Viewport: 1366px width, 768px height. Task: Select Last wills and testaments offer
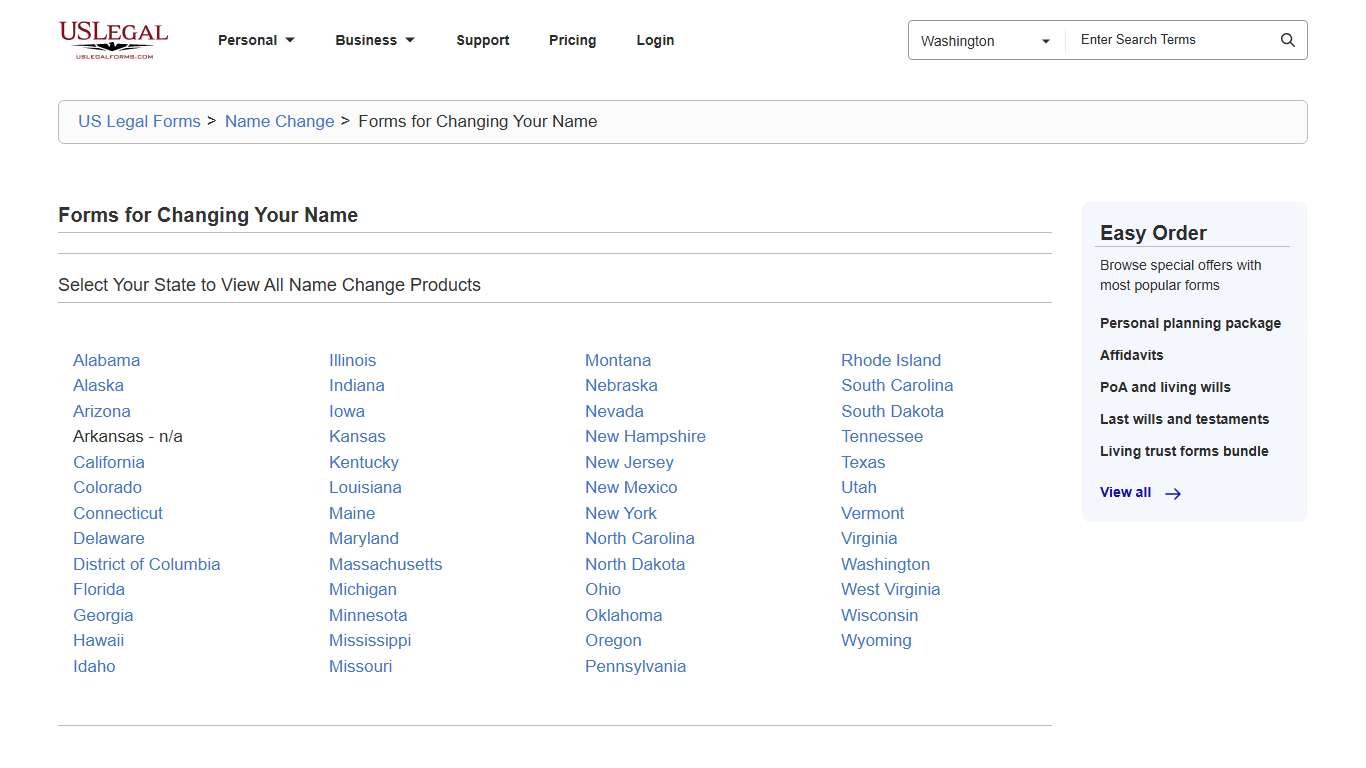[1184, 419]
